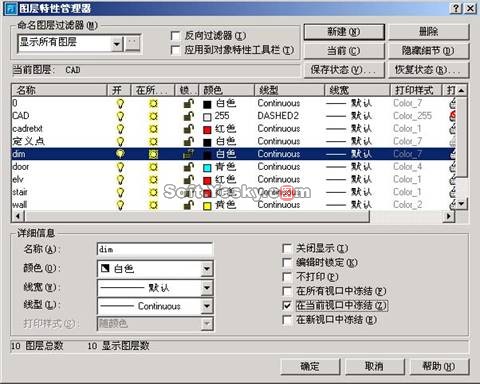Image resolution: width=480 pixels, height=384 pixels.
Task: Click the 线型 column header
Action: (289, 90)
